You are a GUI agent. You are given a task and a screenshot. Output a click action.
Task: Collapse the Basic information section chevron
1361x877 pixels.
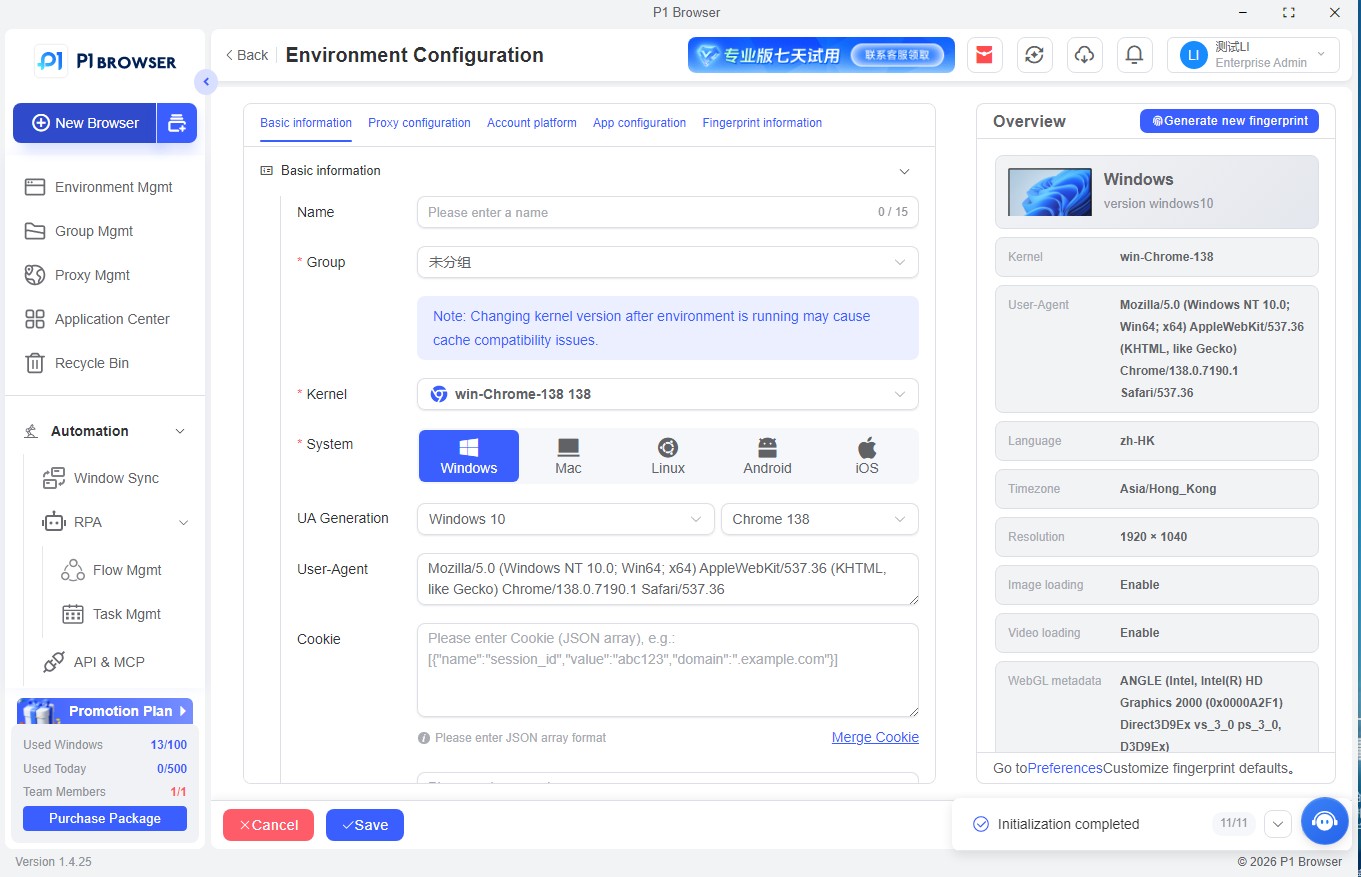point(904,171)
